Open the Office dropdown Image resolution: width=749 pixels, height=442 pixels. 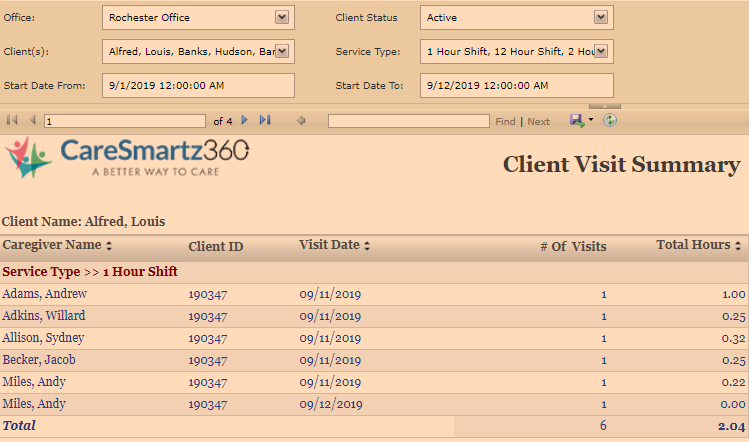coord(282,18)
